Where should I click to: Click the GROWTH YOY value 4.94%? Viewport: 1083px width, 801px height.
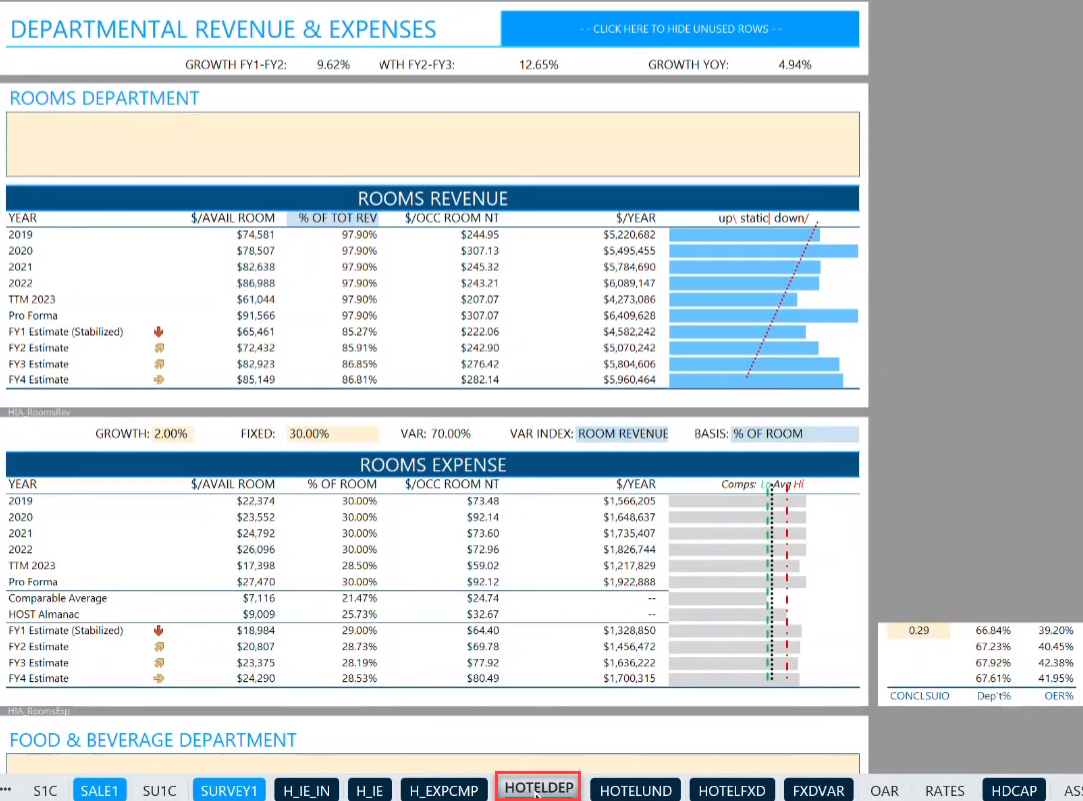[794, 65]
